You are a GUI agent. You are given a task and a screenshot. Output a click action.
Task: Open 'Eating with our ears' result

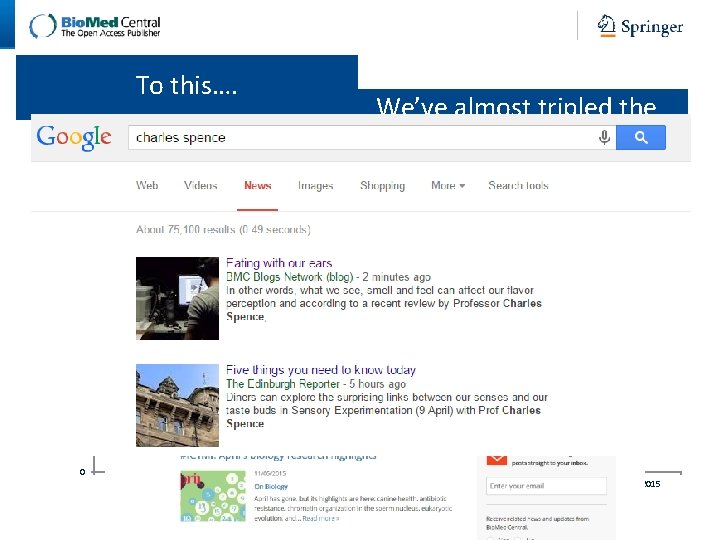pos(279,263)
